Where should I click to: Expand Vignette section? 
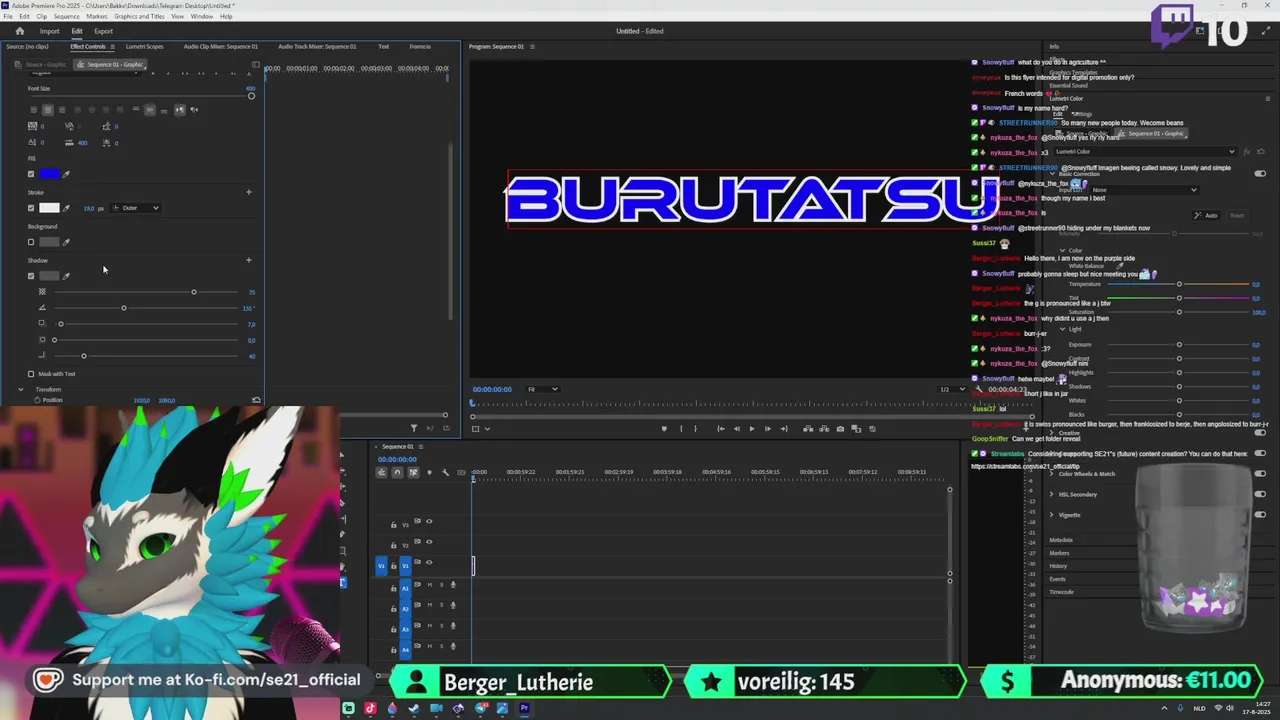coord(1051,515)
